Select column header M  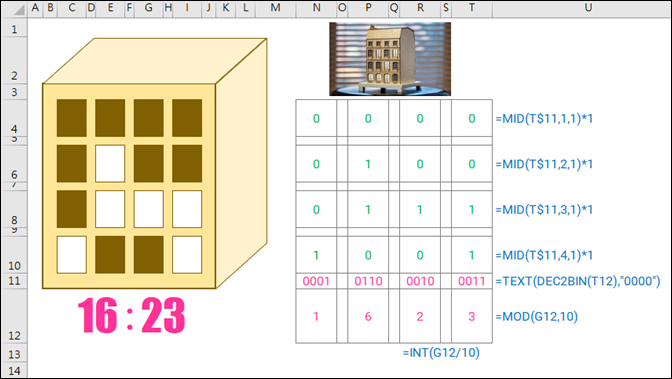(x=276, y=8)
